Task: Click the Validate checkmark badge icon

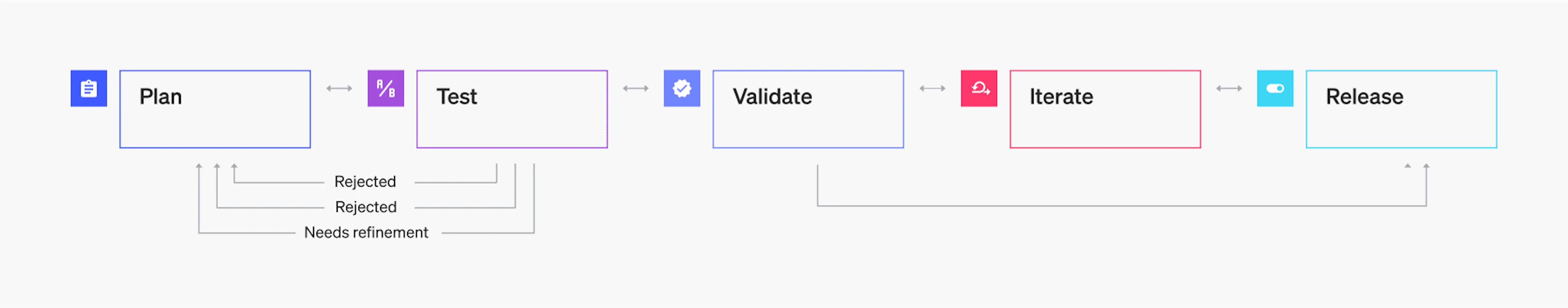Action: pos(682,88)
